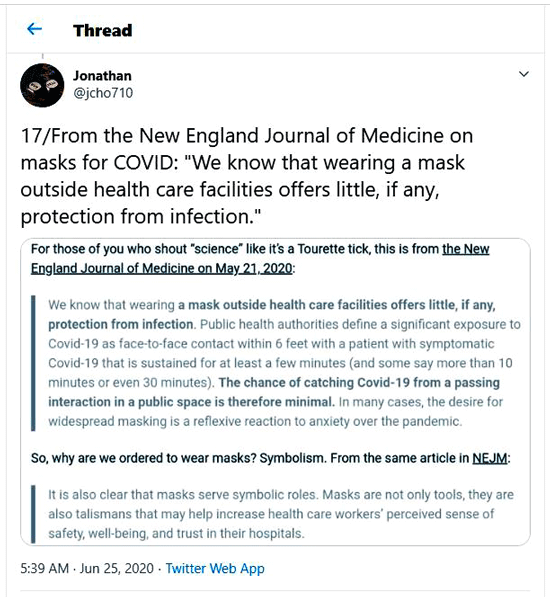Screen dimensions: 550x597
Task: Open the display name Jonathan
Action: [102, 76]
